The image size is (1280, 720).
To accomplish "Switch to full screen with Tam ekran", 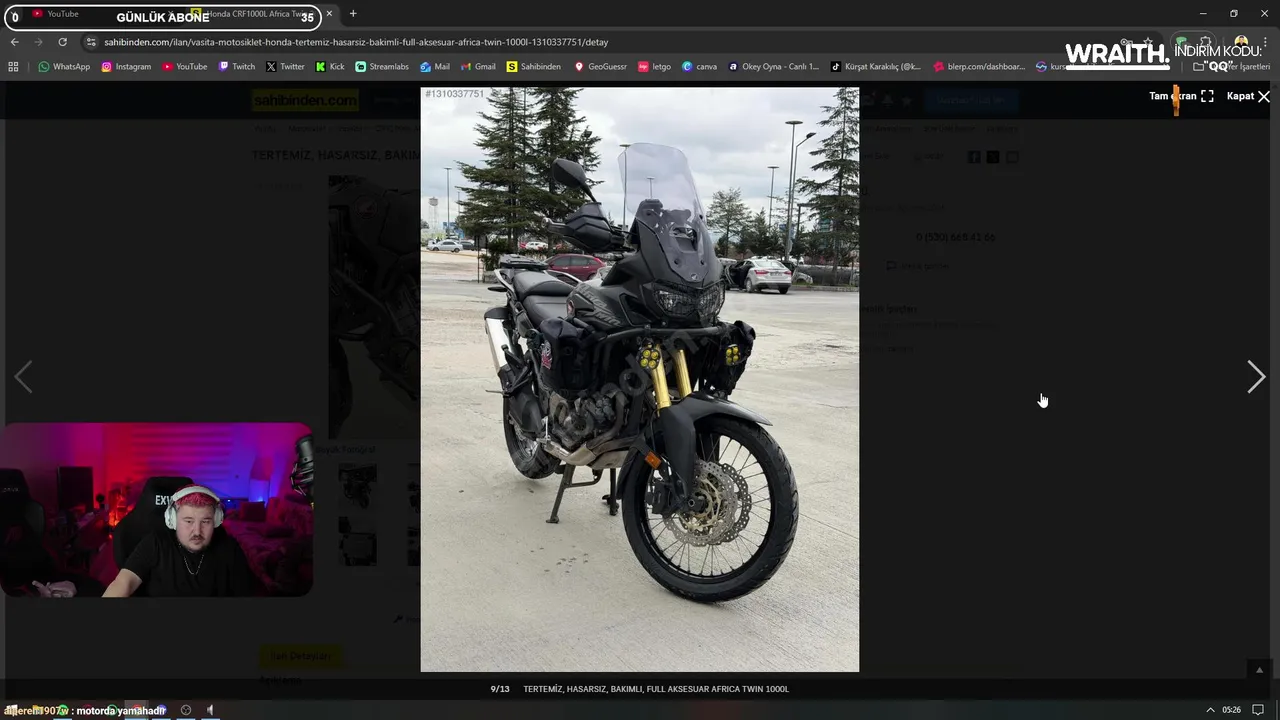I will pyautogui.click(x=1181, y=96).
